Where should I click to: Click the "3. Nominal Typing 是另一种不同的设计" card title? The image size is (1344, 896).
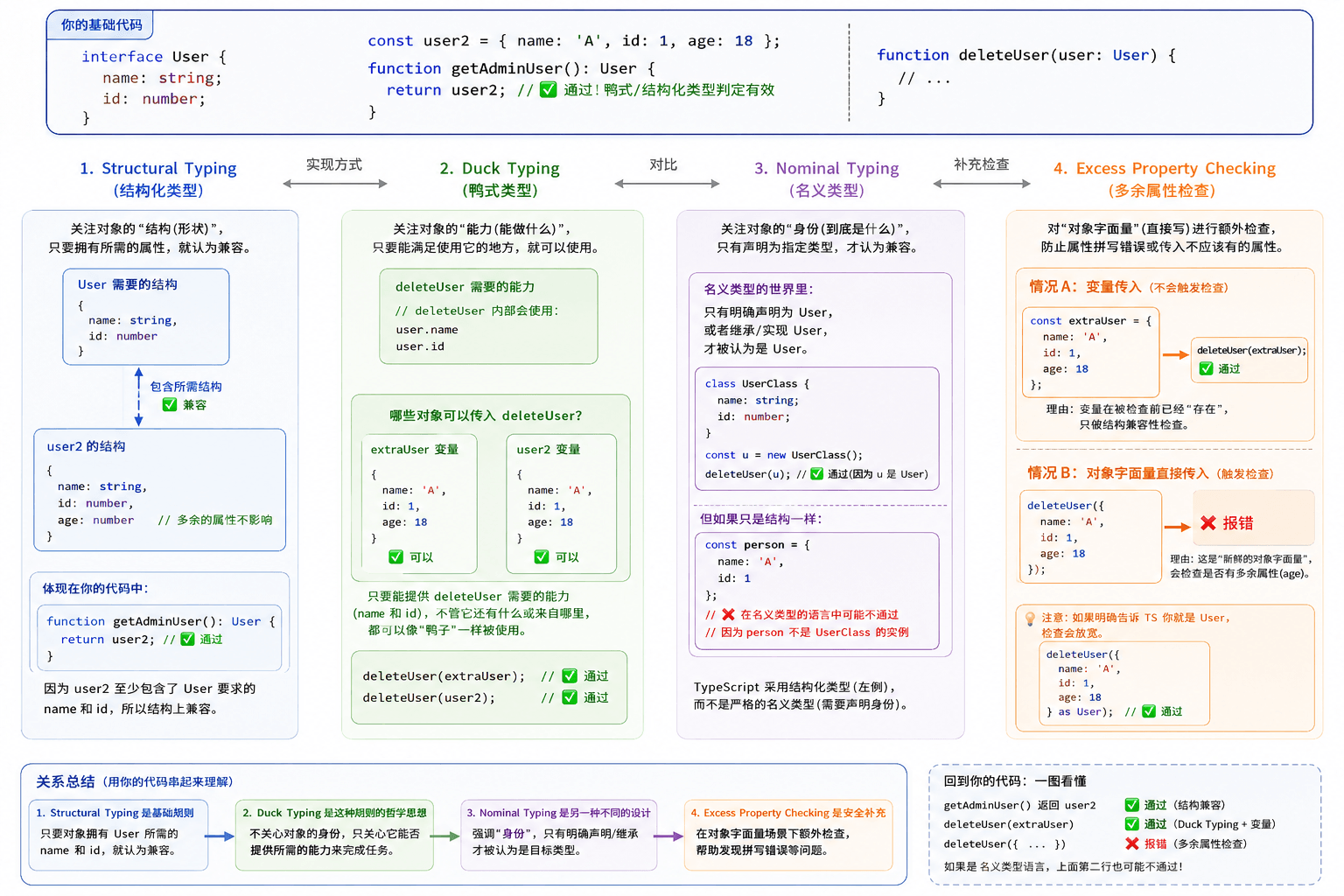[558, 813]
